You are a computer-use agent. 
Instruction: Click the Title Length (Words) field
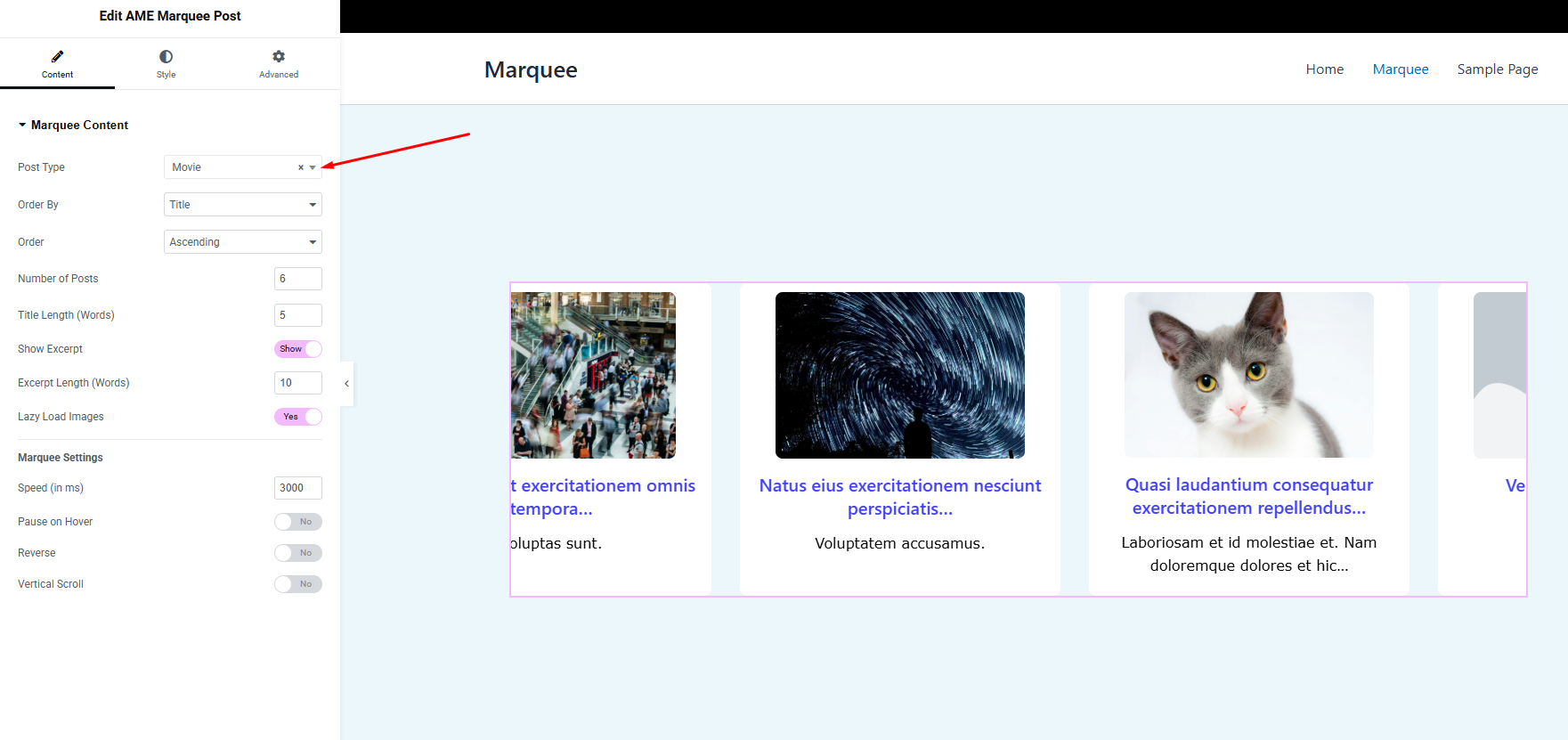click(298, 315)
